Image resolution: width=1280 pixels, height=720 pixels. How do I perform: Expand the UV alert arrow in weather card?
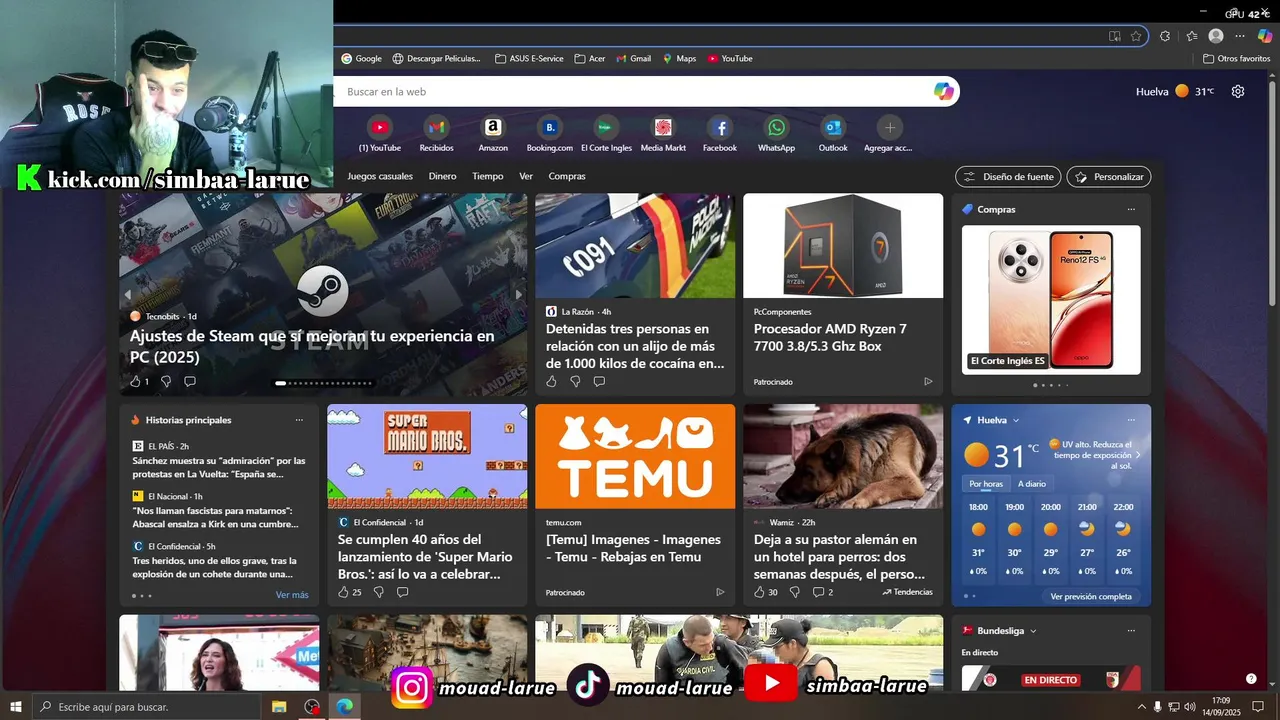(1137, 455)
